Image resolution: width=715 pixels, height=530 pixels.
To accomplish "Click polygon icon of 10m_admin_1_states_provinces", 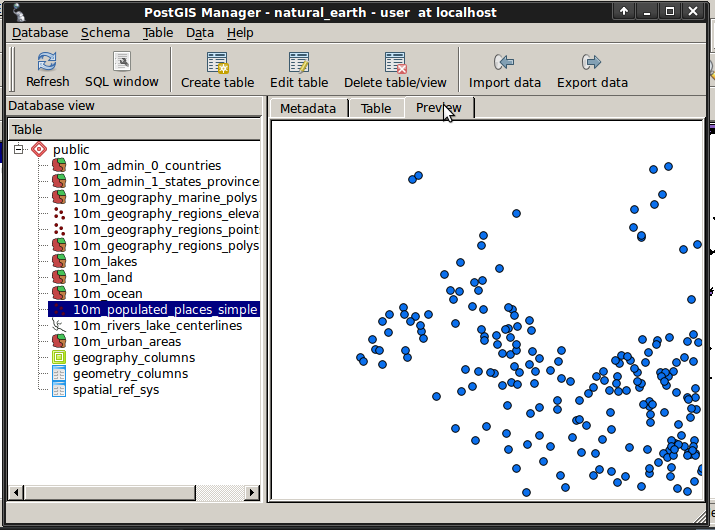I will [59, 181].
